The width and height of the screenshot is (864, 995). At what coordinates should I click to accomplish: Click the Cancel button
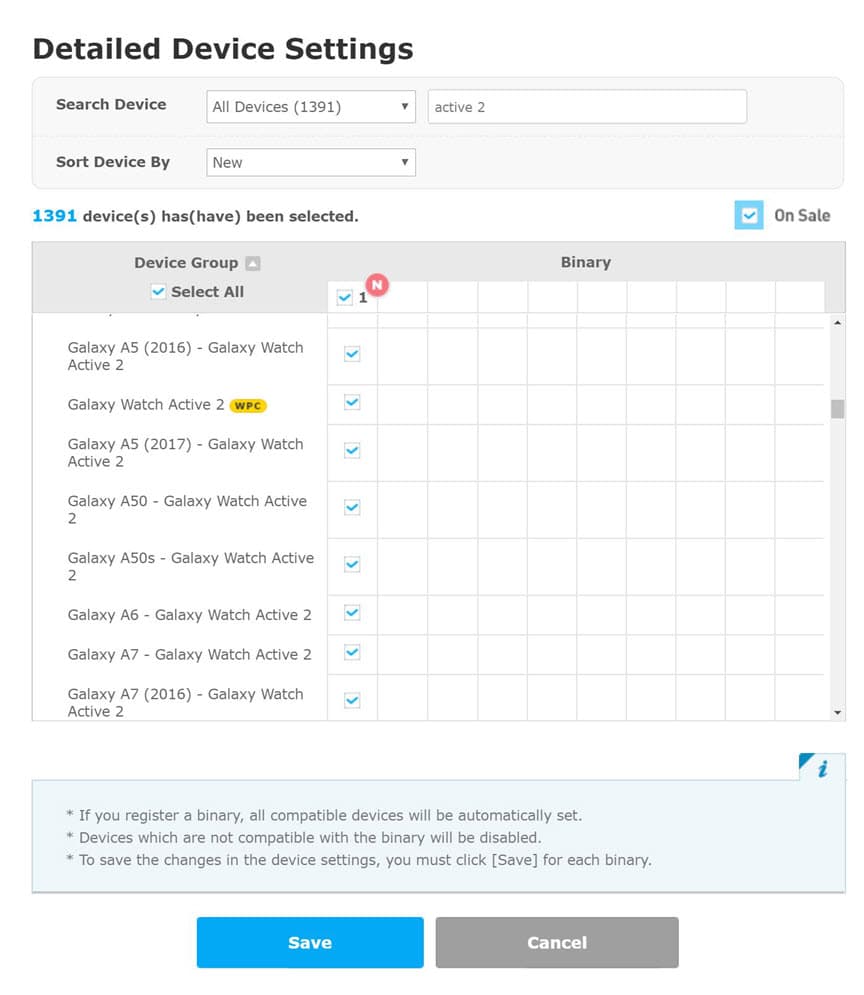[x=557, y=942]
